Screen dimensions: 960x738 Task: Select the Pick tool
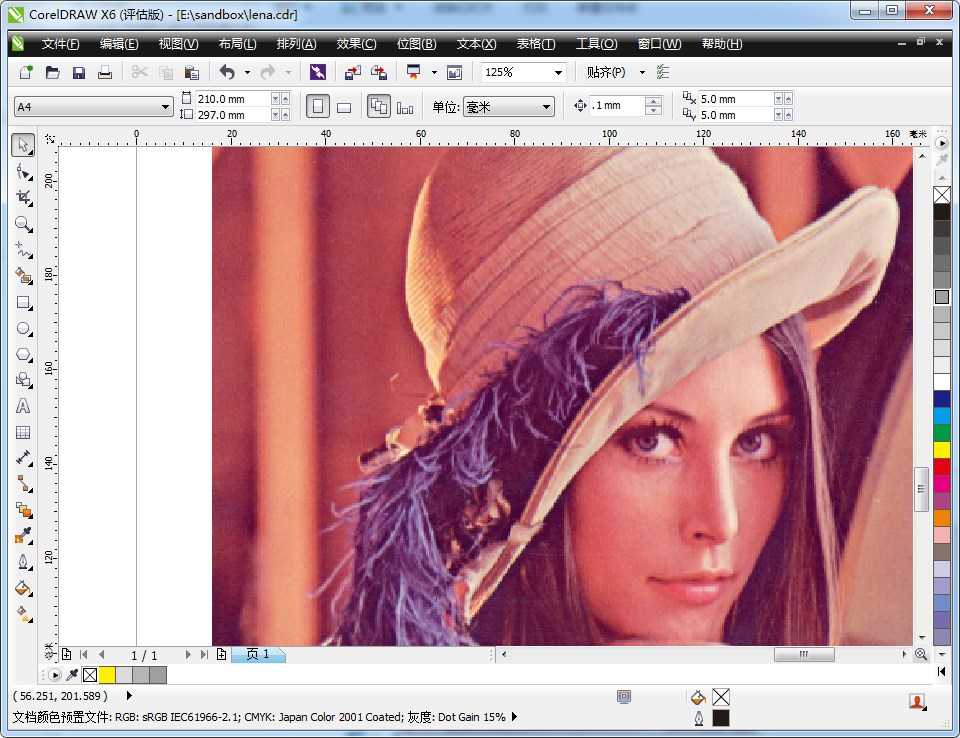point(23,145)
